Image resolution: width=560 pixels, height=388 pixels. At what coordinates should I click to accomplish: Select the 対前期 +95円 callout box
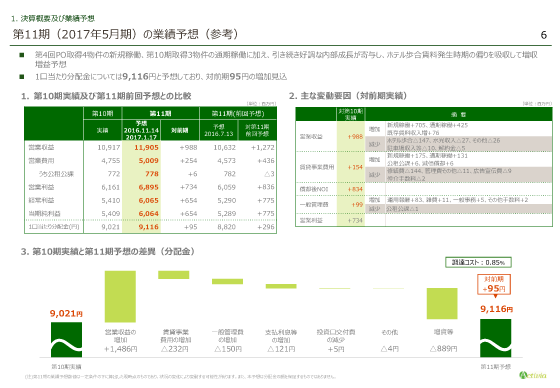point(494,284)
